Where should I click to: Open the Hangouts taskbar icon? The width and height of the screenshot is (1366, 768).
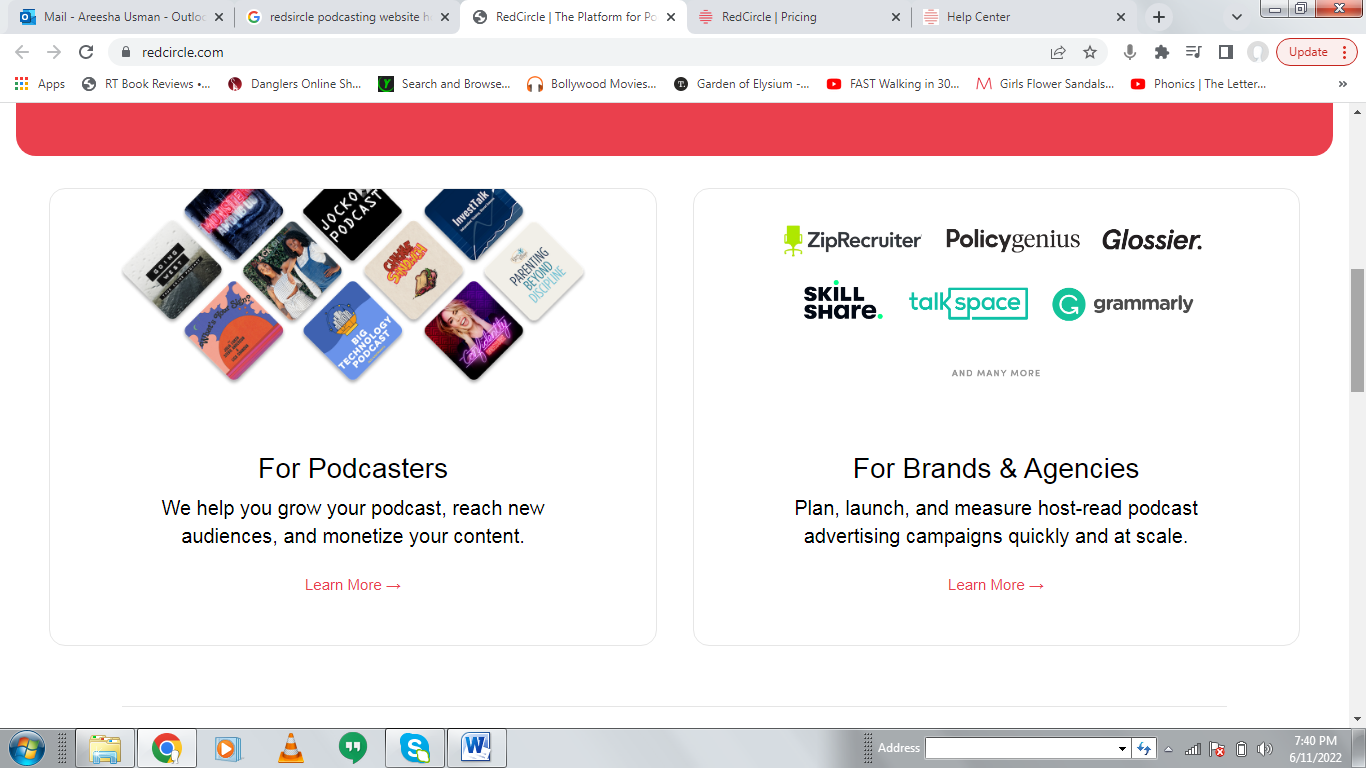[352, 748]
